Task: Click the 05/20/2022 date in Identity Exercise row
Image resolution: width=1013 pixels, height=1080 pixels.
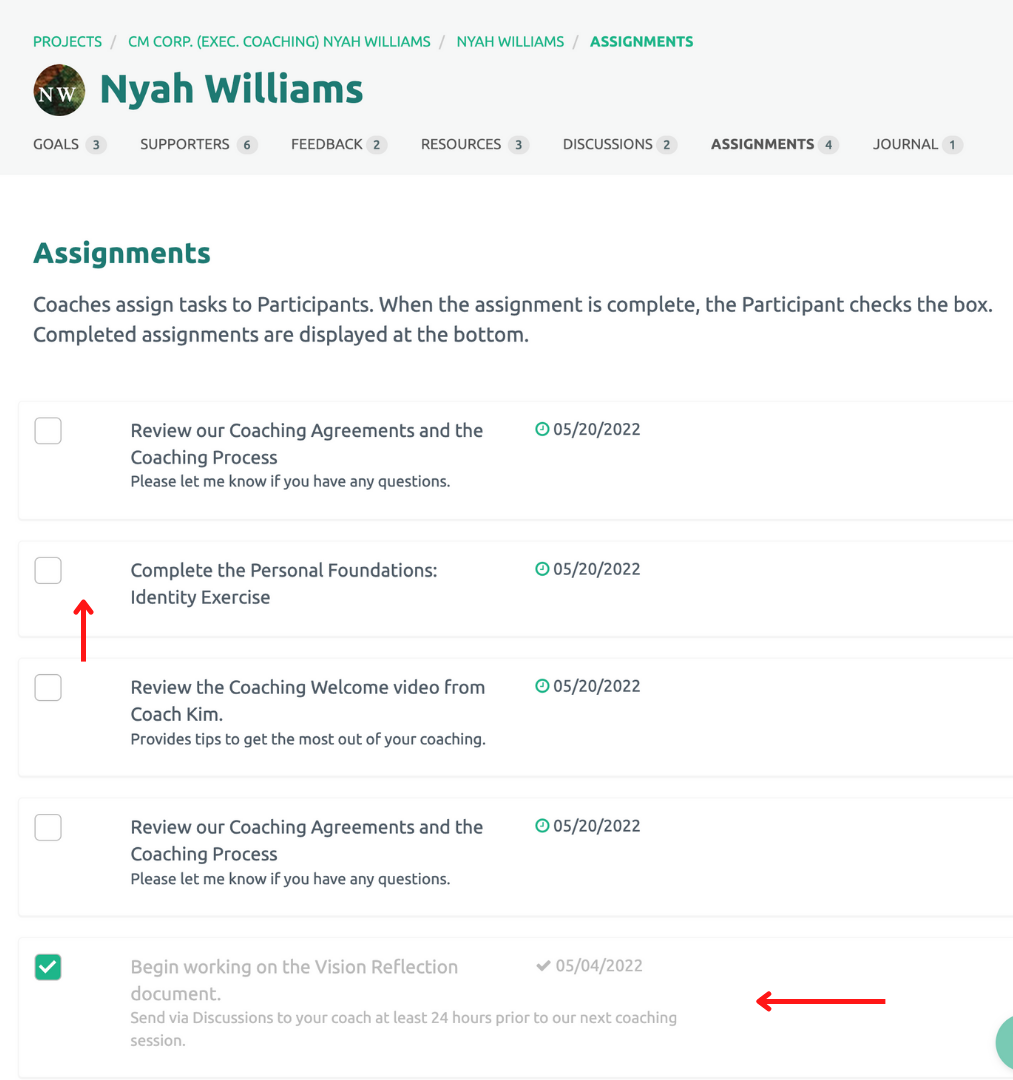Action: pyautogui.click(x=597, y=569)
